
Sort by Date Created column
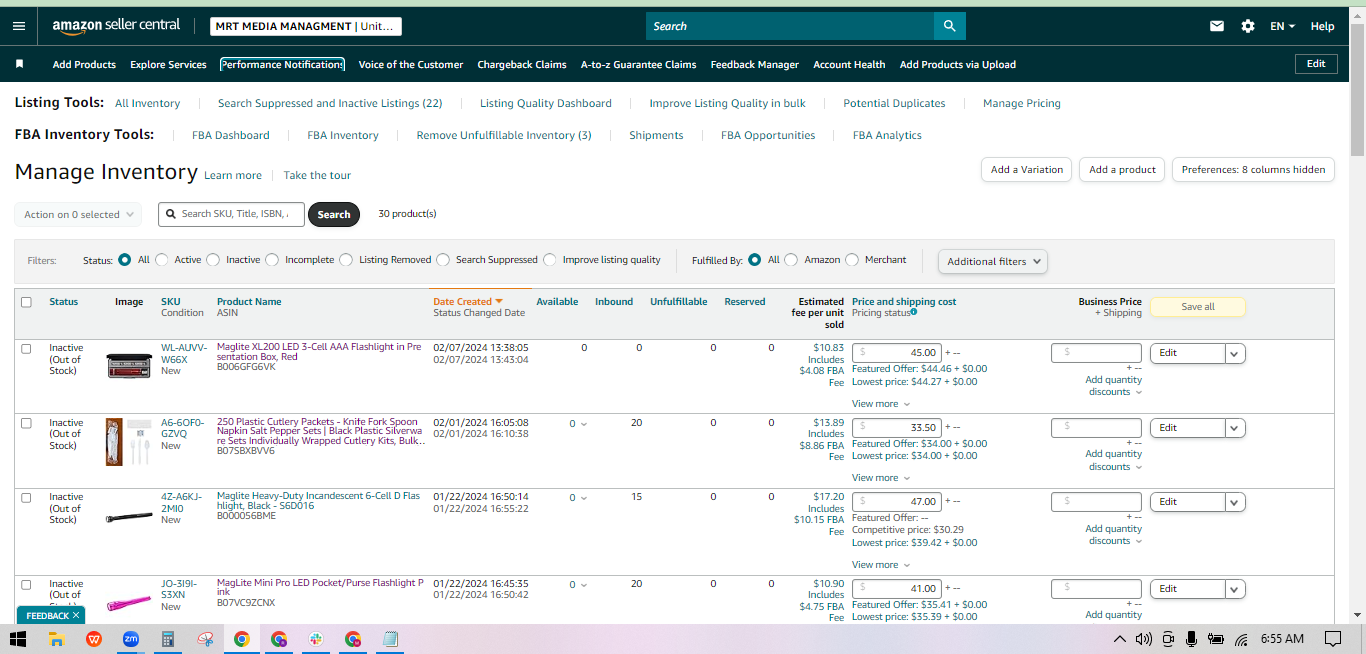tap(467, 301)
